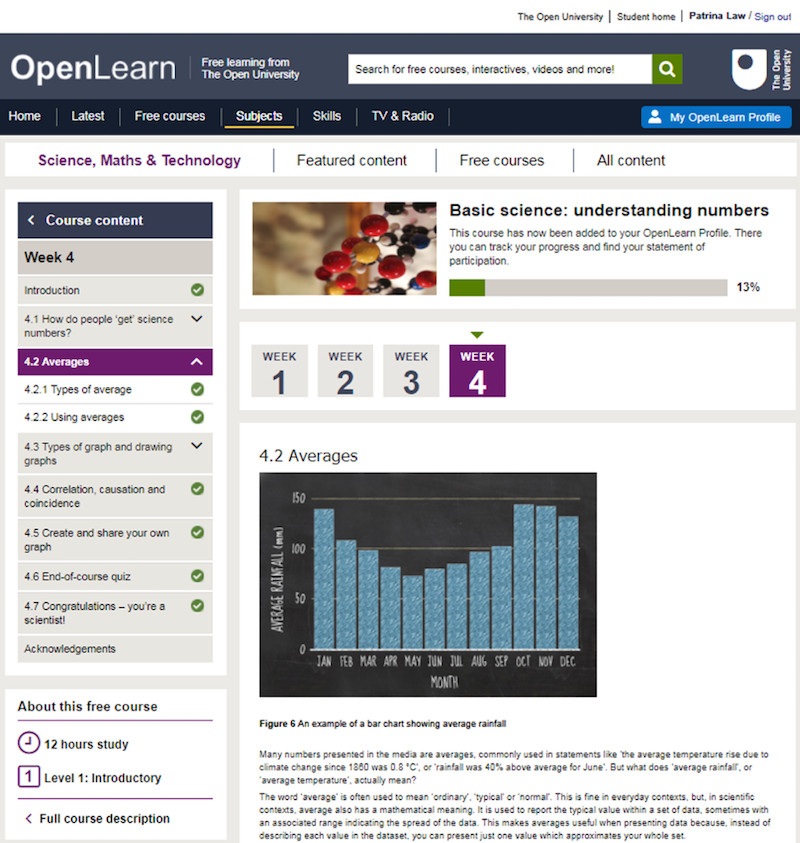Click the arrow beside Full course description
The height and width of the screenshot is (843, 800).
tap(28, 819)
